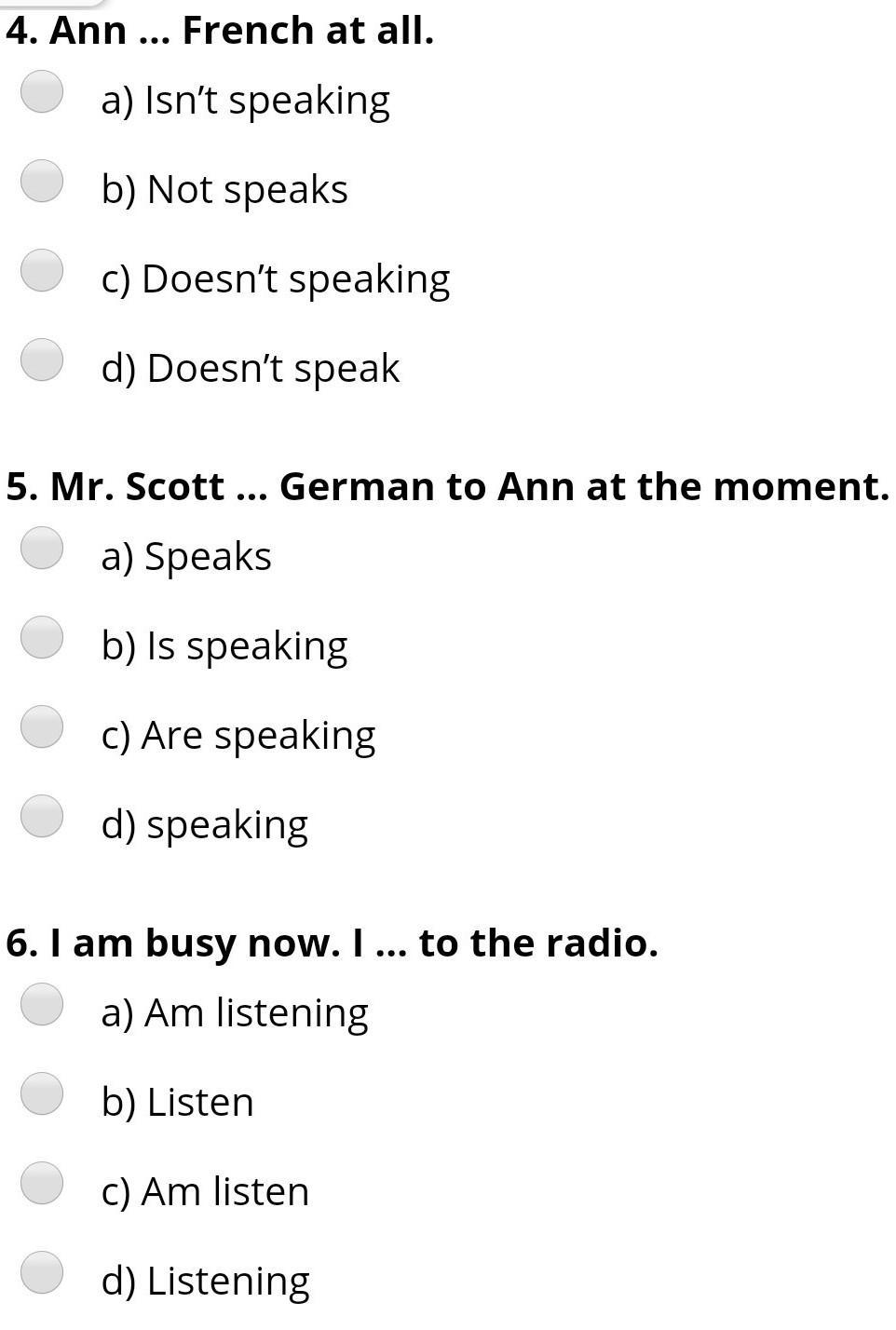896x1330 pixels.
Task: Select radio button next to "d) speaking"
Action: click(x=42, y=816)
